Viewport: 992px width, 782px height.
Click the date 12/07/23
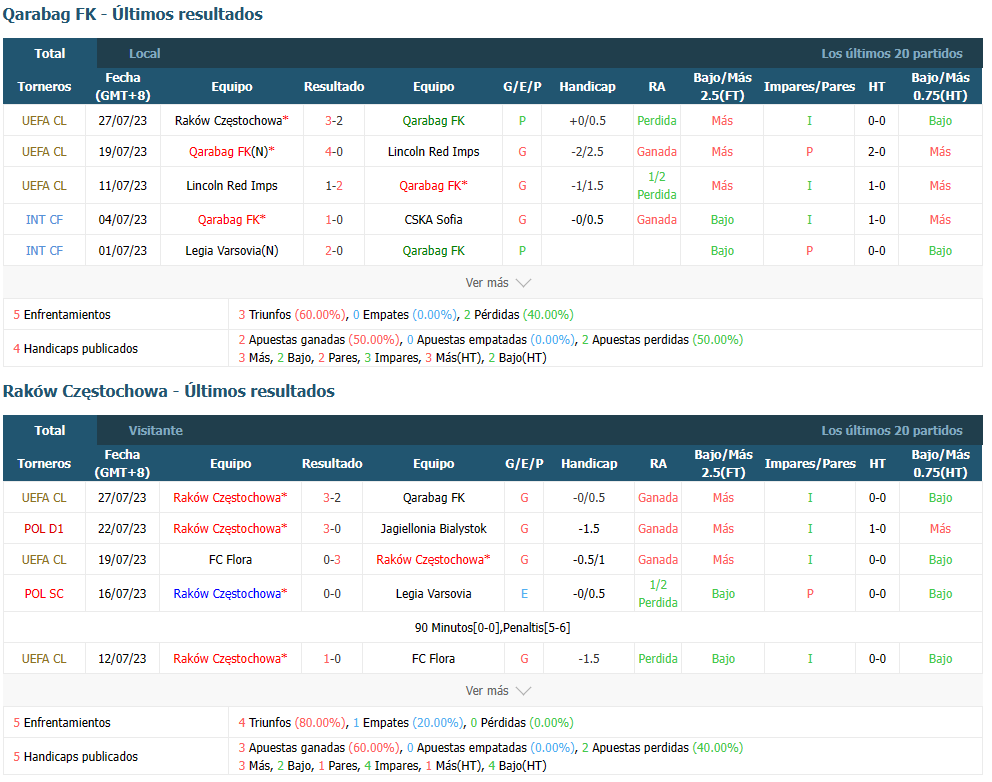[122, 659]
